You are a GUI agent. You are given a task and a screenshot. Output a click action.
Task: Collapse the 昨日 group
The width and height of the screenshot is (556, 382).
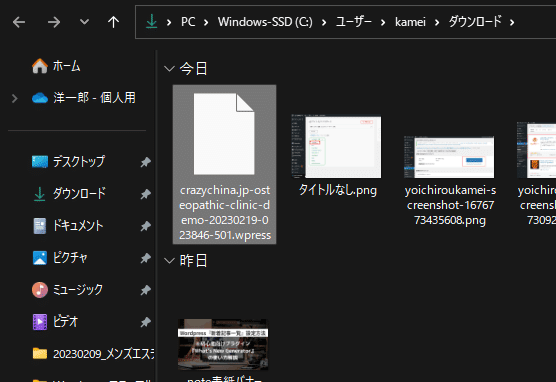tap(169, 261)
